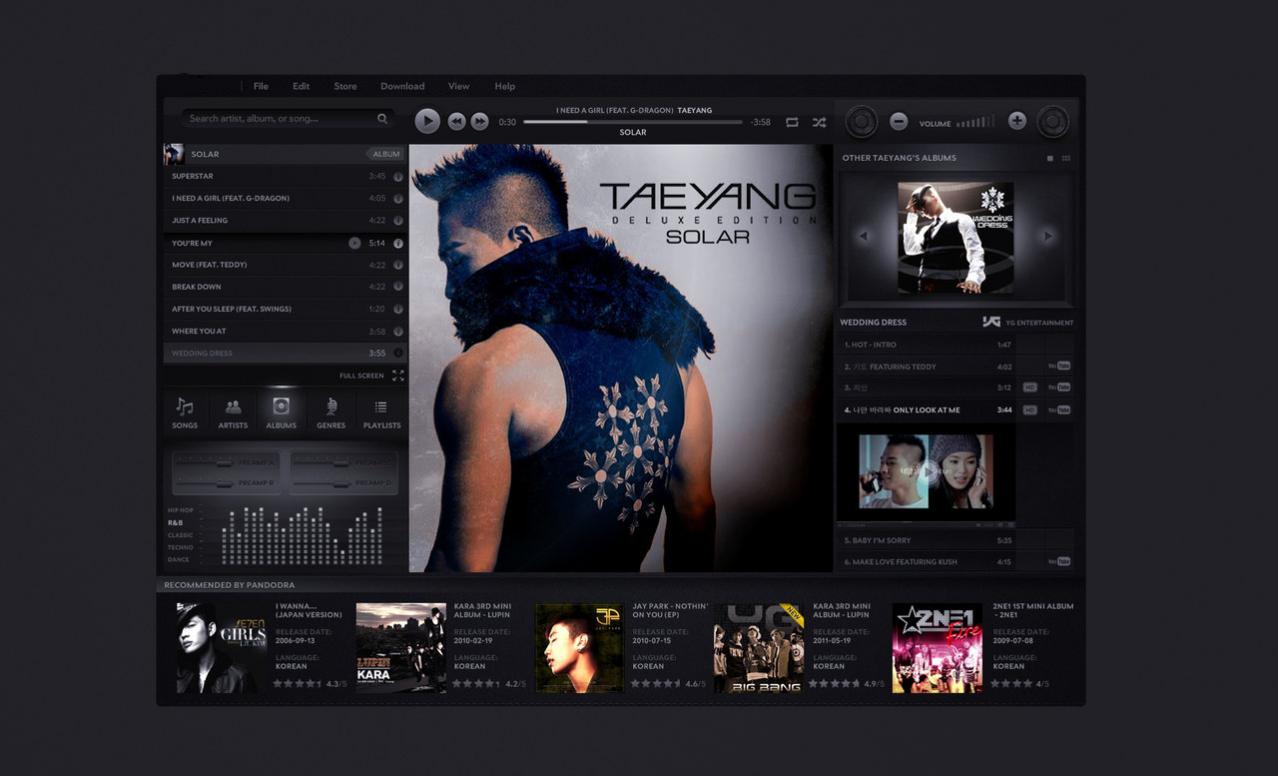
Task: Select MOVE (FEAT. TEDDY) song
Action: (285, 265)
